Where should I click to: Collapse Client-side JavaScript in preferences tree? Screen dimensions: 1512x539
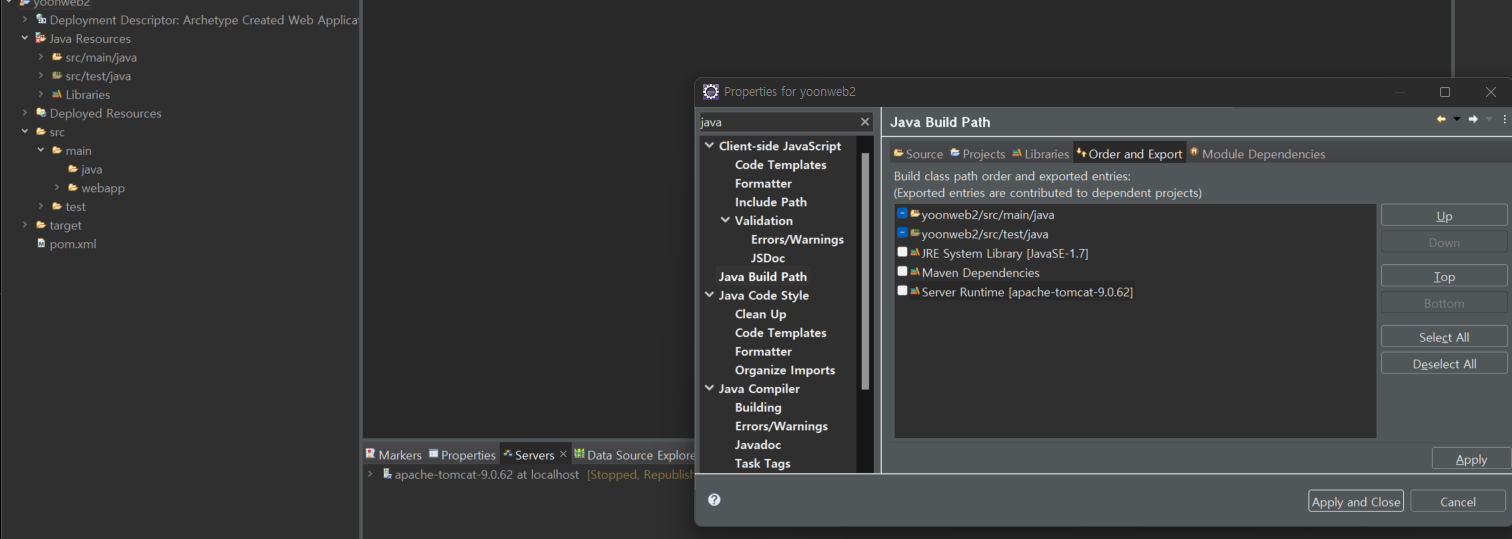pyautogui.click(x=709, y=146)
